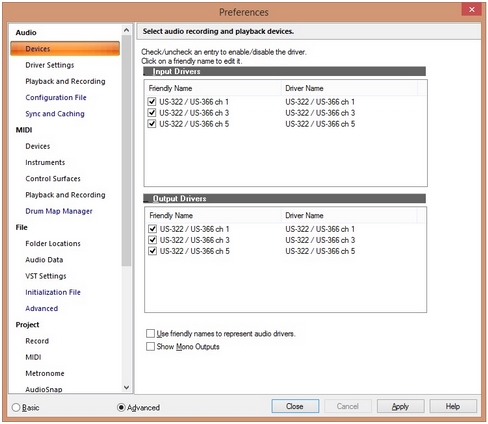The width and height of the screenshot is (488, 424).
Task: Click the Audio section heading
Action: pyautogui.click(x=26, y=32)
